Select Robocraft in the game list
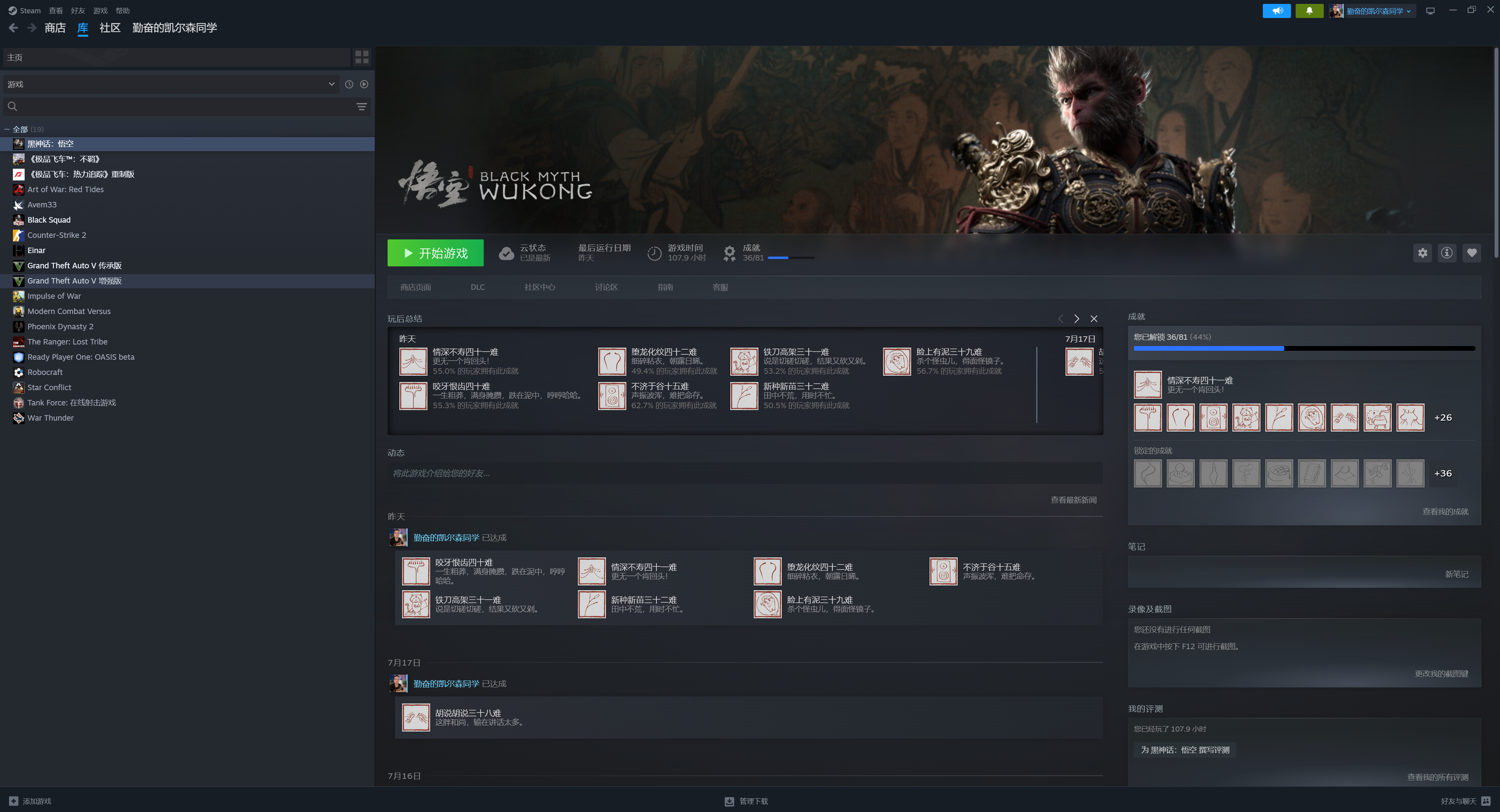The height and width of the screenshot is (812, 1500). [x=187, y=372]
